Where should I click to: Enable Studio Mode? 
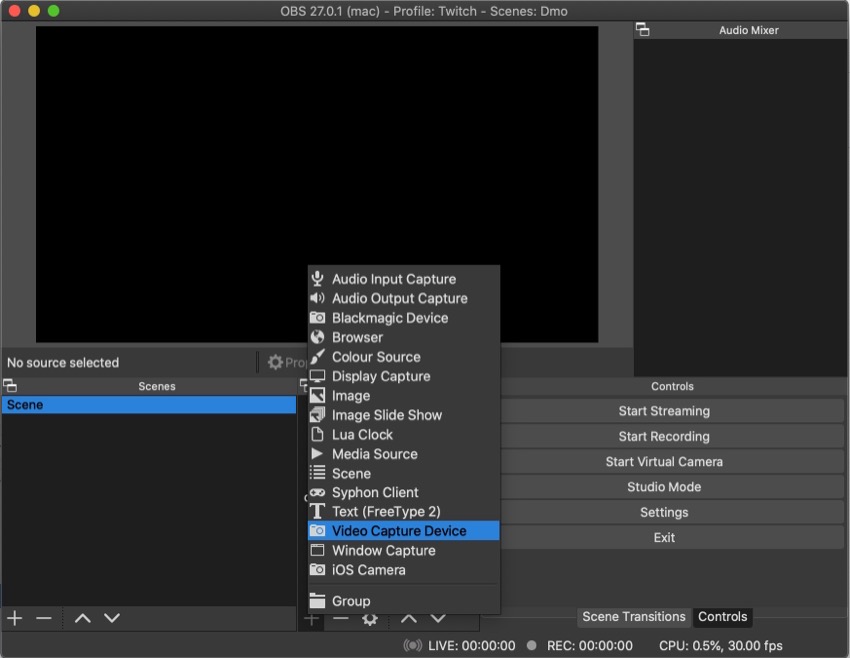click(664, 487)
